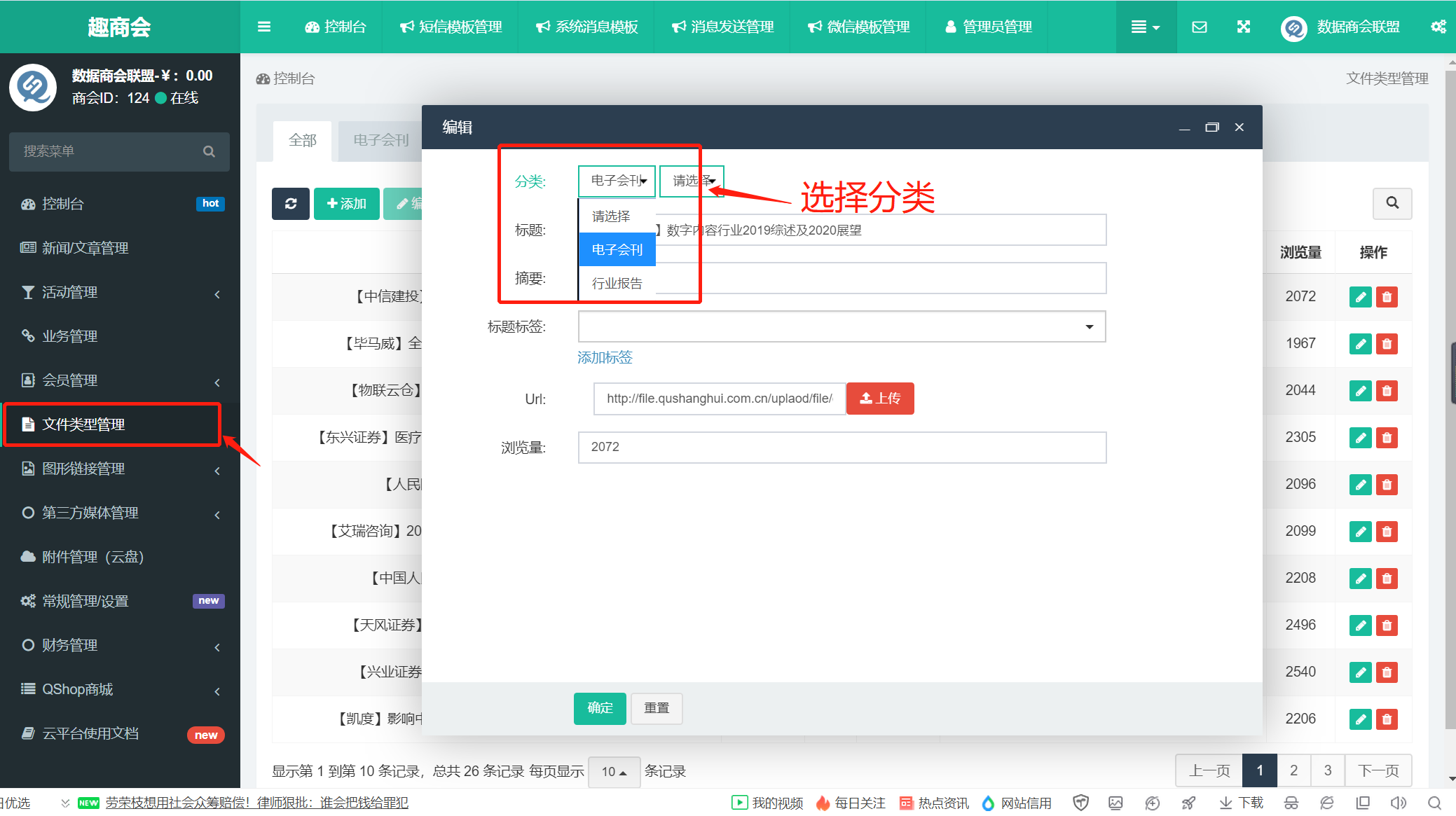
Task: Click the refresh icon button in toolbar
Action: (291, 204)
